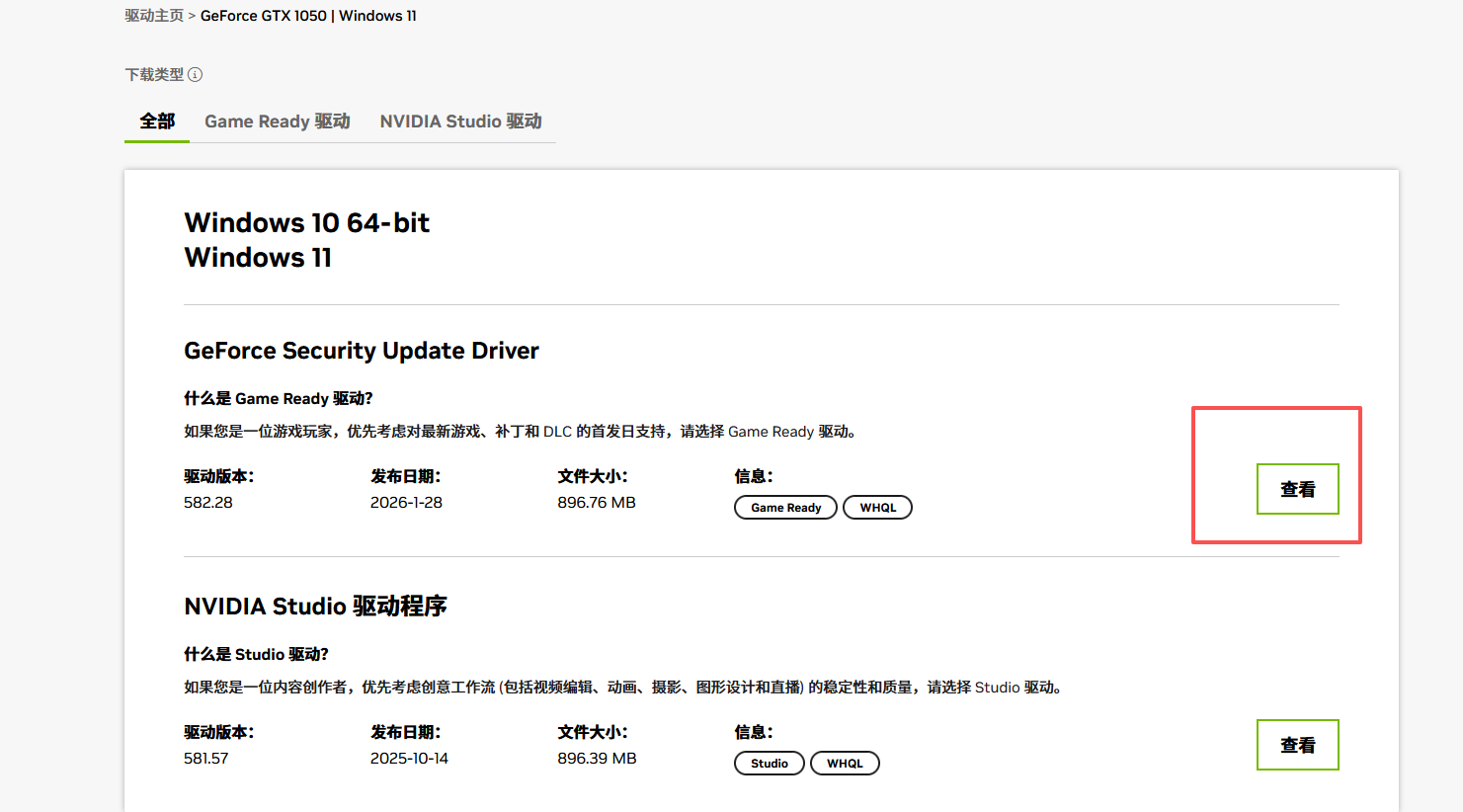1463x812 pixels.
Task: Click the NVIDIA Studio 驱动程序 heading
Action: (x=316, y=606)
